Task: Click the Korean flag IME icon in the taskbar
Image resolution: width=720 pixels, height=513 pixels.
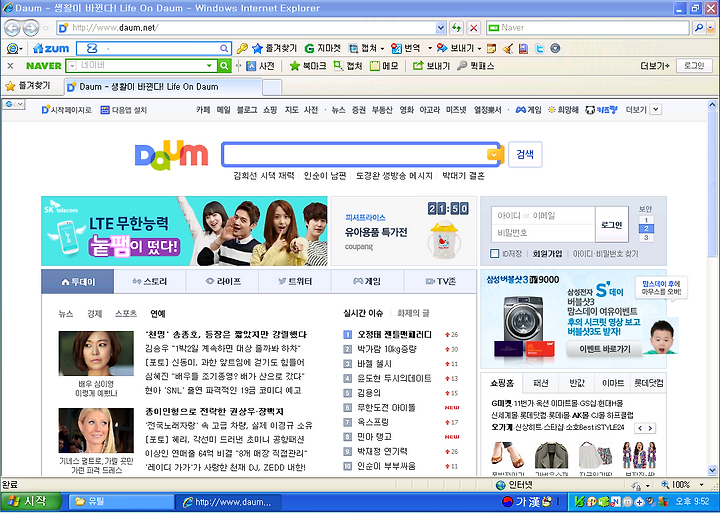Action: click(x=507, y=502)
